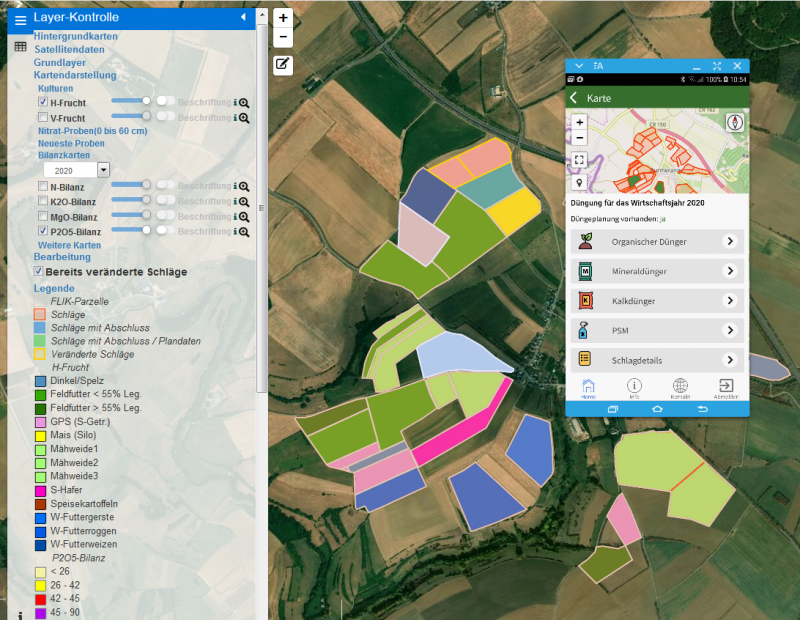
Task: Zoom in on the main satellite map
Action: point(283,19)
